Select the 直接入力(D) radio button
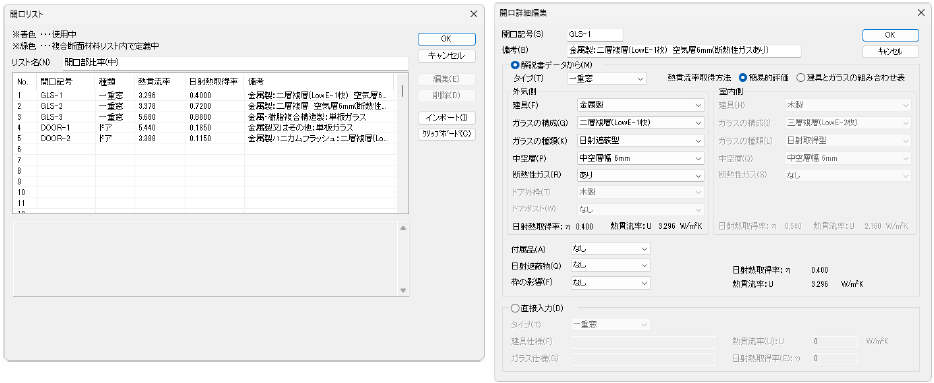This screenshot has height=383, width=934. click(x=515, y=308)
